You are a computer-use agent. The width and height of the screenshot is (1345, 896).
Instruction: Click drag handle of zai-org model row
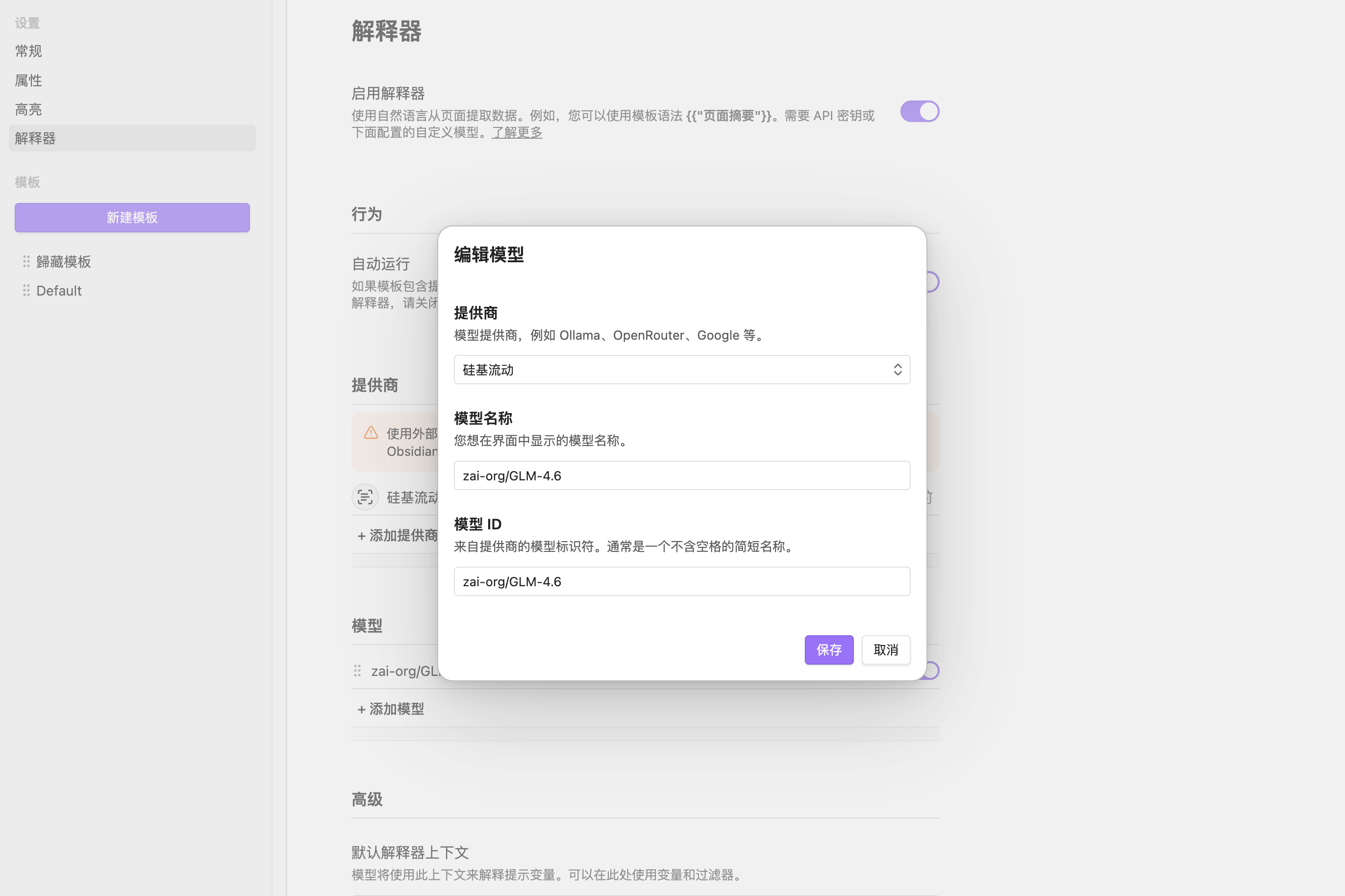pos(357,671)
